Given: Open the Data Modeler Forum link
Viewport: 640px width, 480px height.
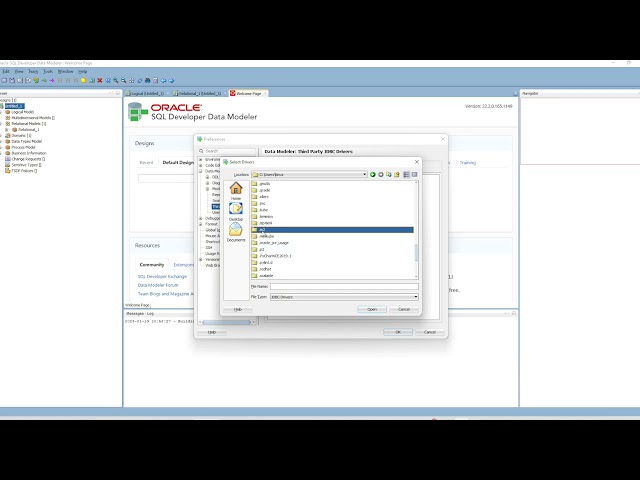Looking at the screenshot, I should pos(158,285).
